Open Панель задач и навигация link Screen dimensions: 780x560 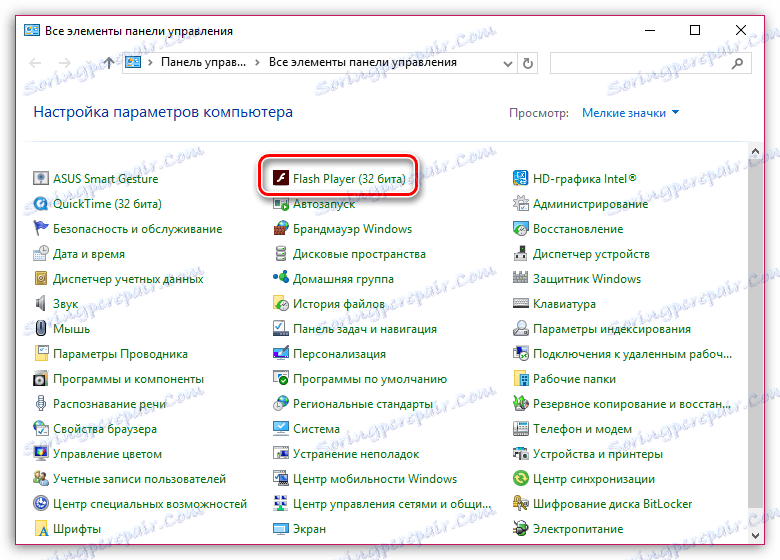365,329
